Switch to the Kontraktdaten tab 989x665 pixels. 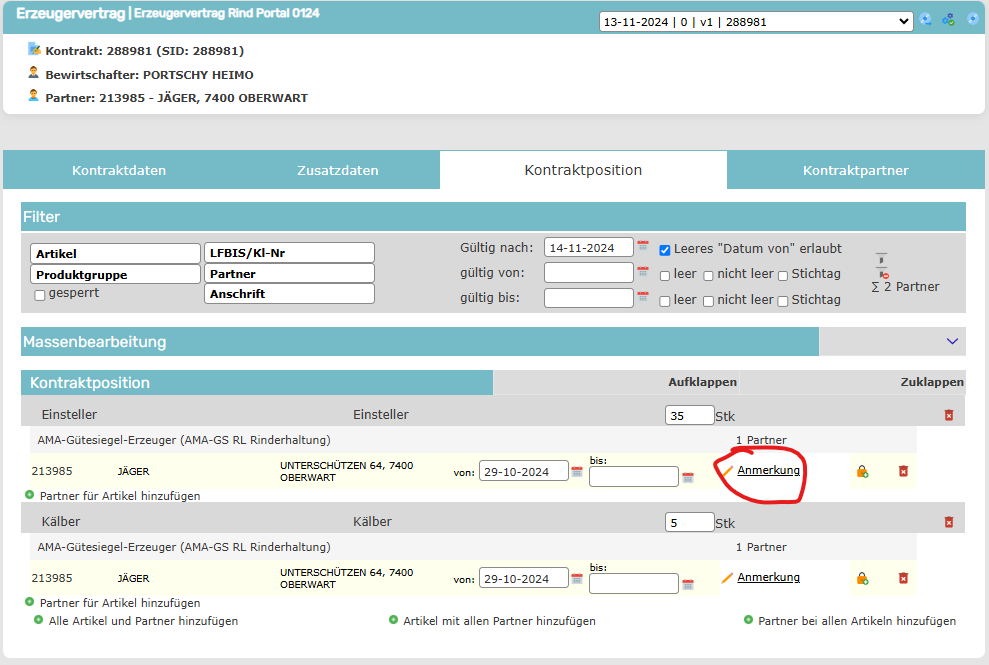pyautogui.click(x=119, y=170)
